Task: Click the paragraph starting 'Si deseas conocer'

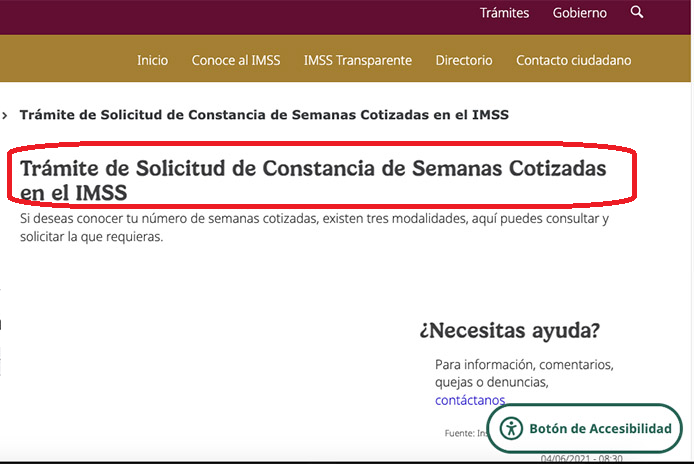Action: tap(314, 228)
